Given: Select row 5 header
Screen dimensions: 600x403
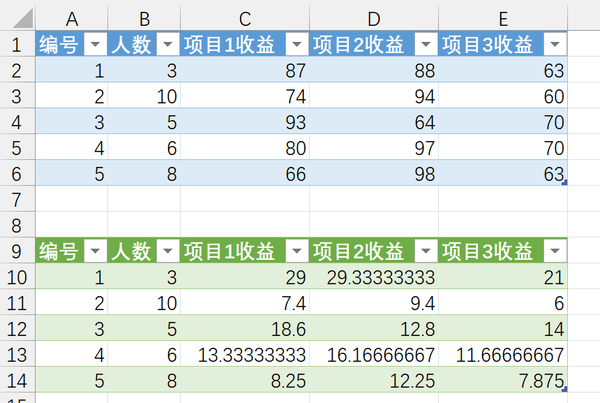Looking at the screenshot, I should tap(17, 148).
